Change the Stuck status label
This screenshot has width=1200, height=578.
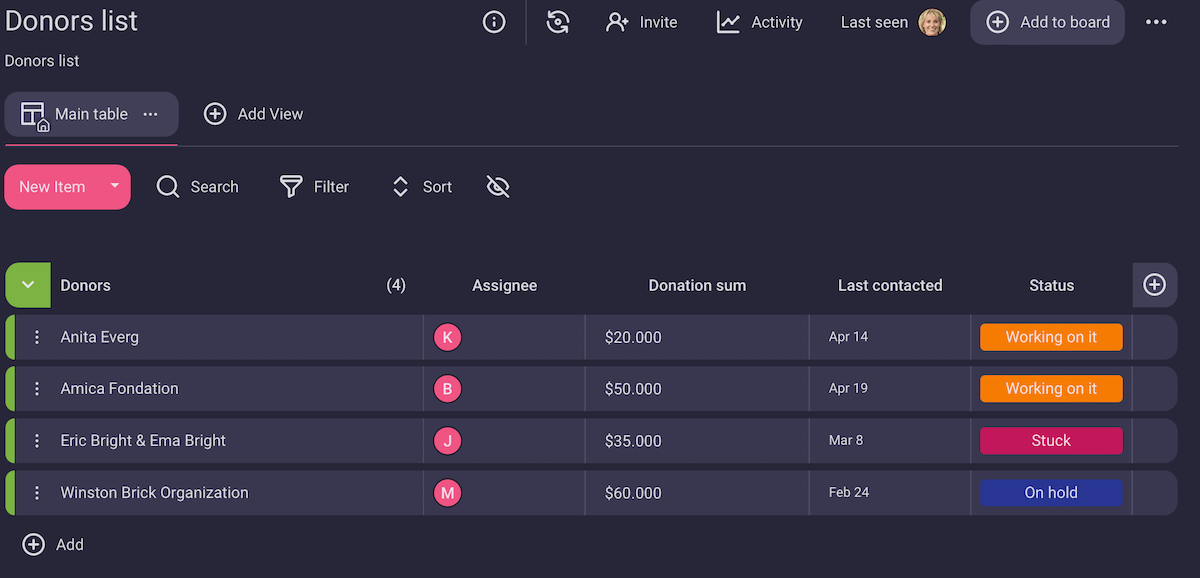click(x=1051, y=441)
